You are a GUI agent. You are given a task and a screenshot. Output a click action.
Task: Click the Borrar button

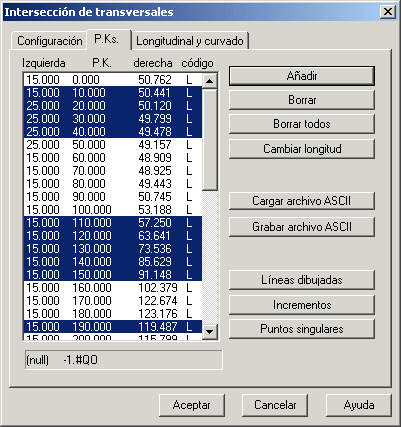point(302,100)
